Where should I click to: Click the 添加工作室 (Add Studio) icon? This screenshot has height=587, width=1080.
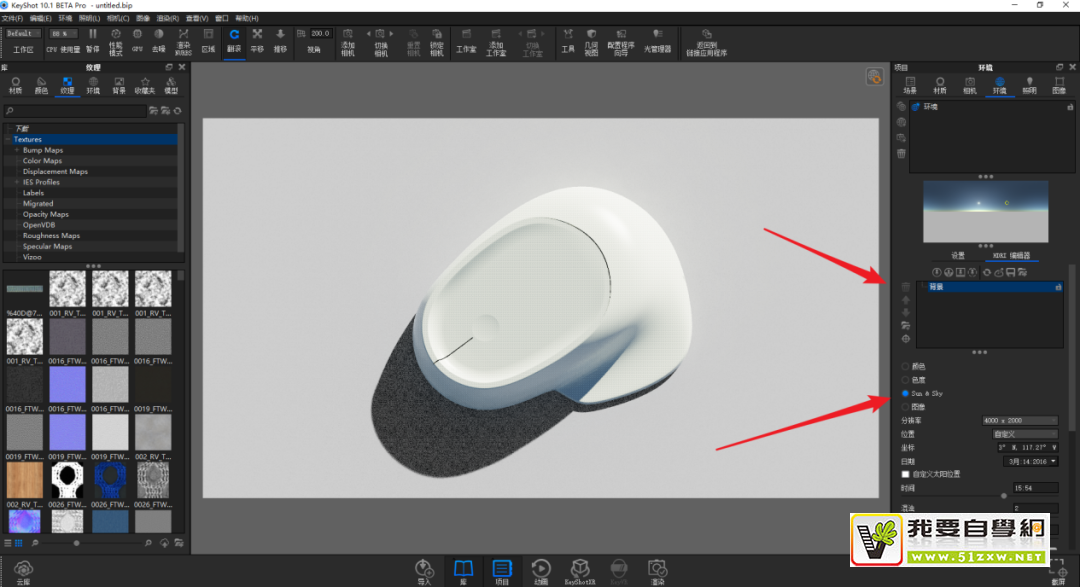(x=496, y=42)
